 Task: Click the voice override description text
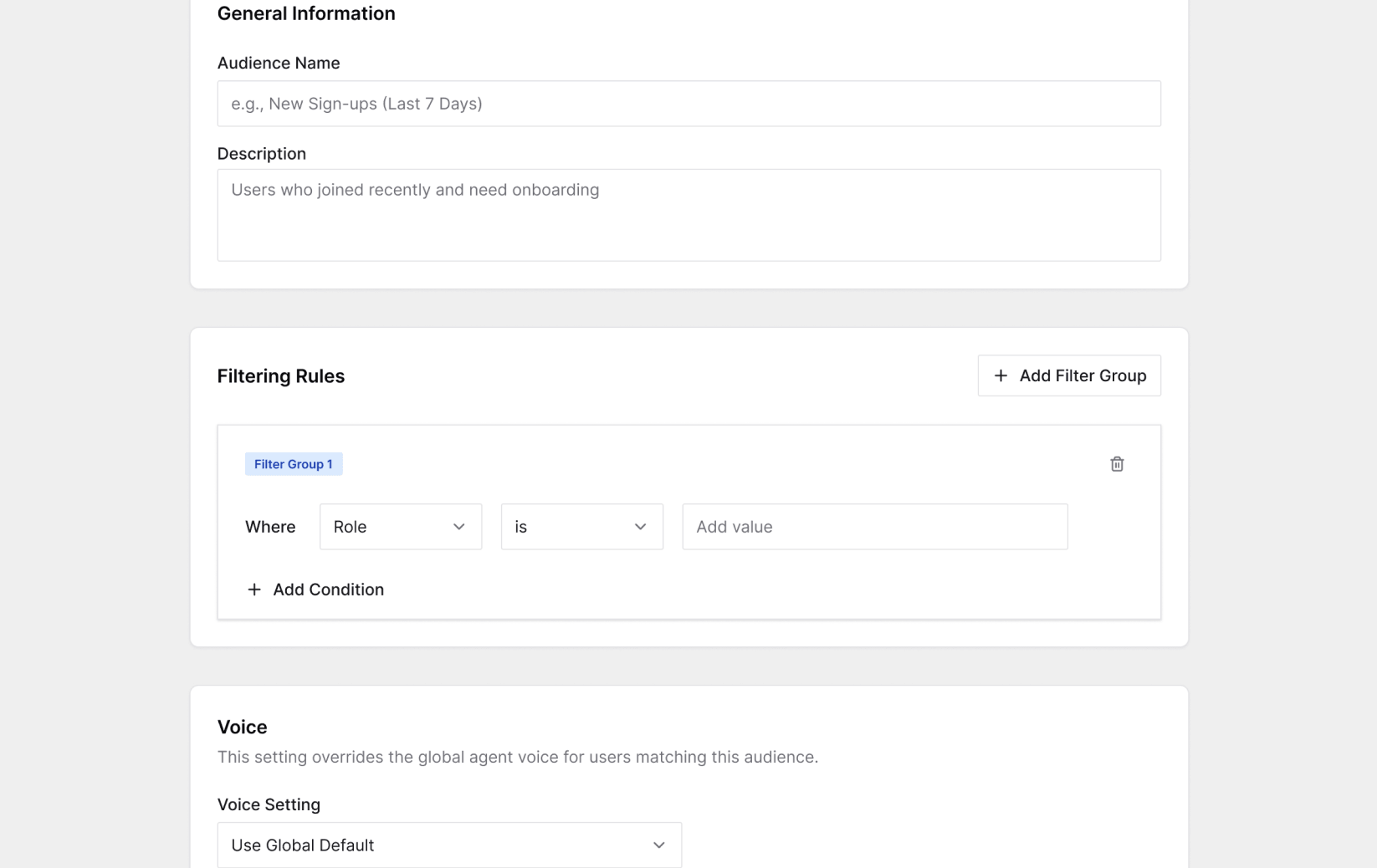tap(518, 757)
